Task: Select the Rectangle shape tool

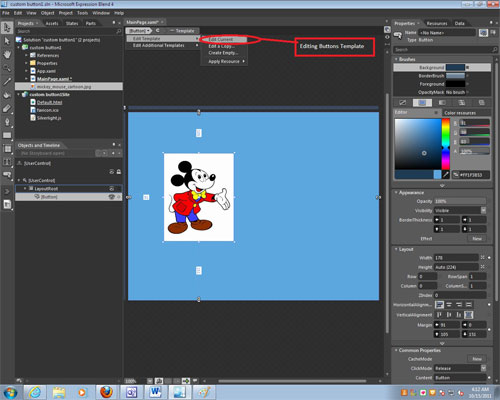Action: click(7, 135)
